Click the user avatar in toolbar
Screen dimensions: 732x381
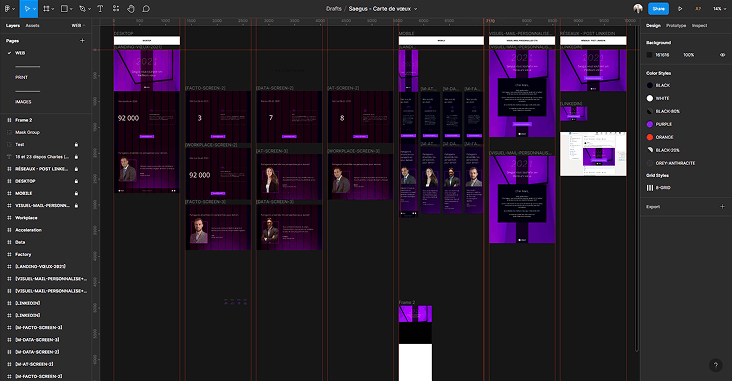pos(638,8)
